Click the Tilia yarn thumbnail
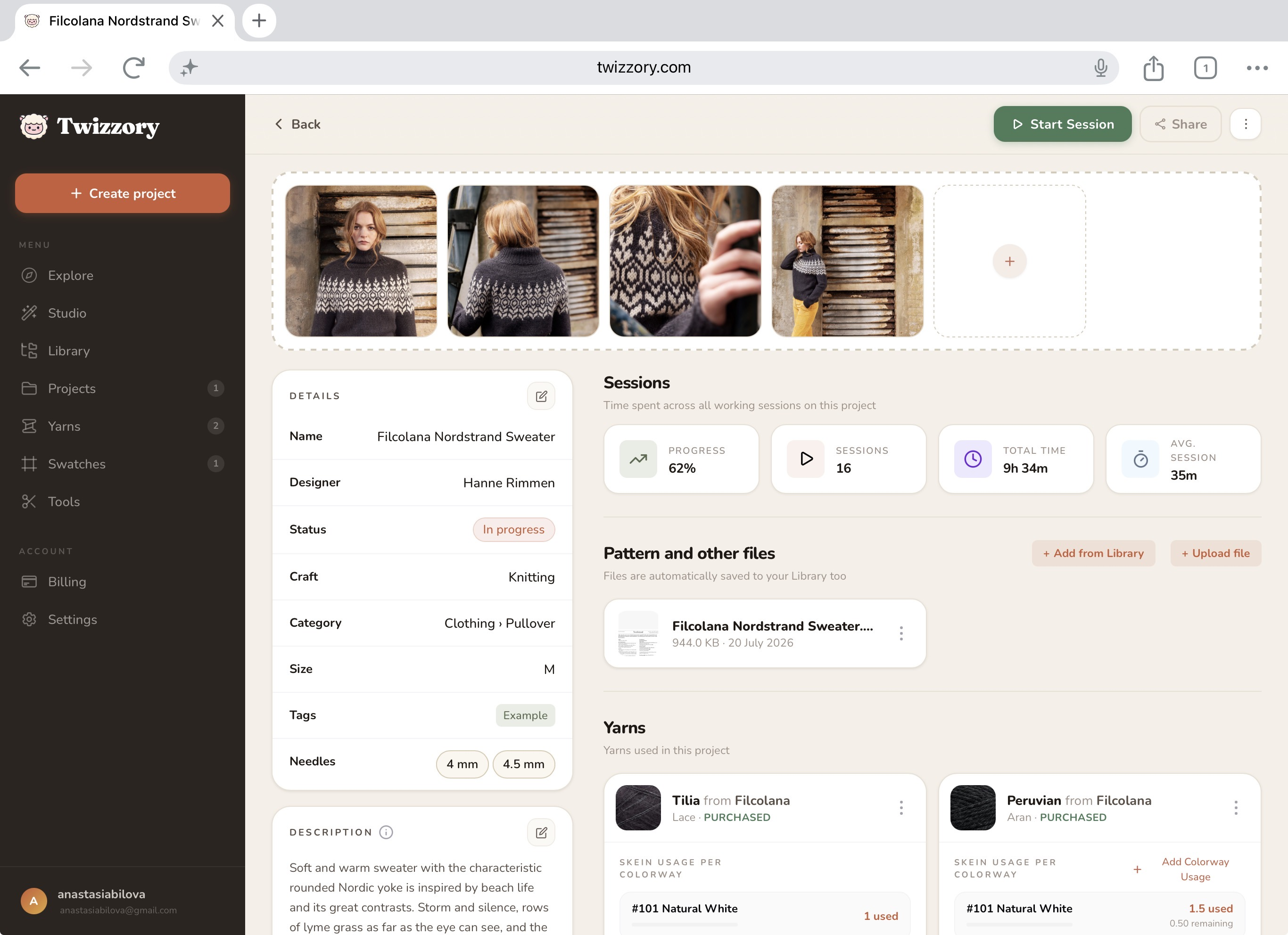Screen dimensions: 1288x935 [x=638, y=808]
